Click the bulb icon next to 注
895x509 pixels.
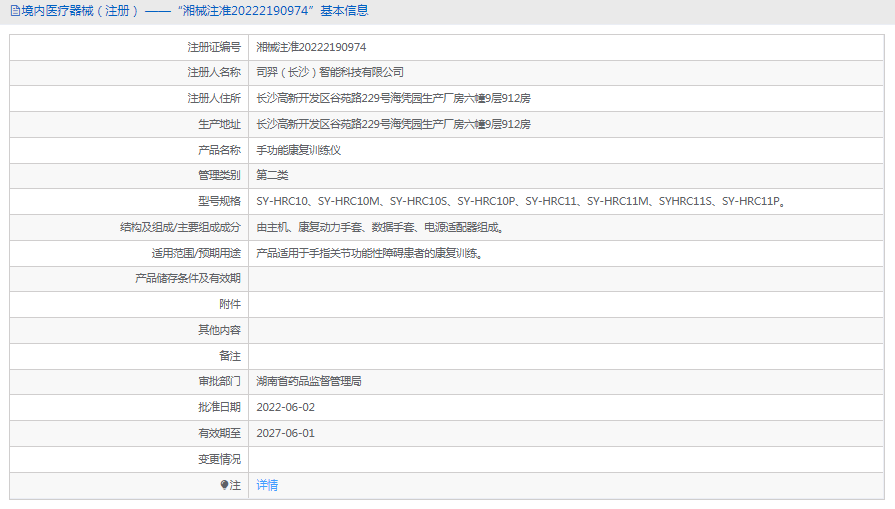224,485
